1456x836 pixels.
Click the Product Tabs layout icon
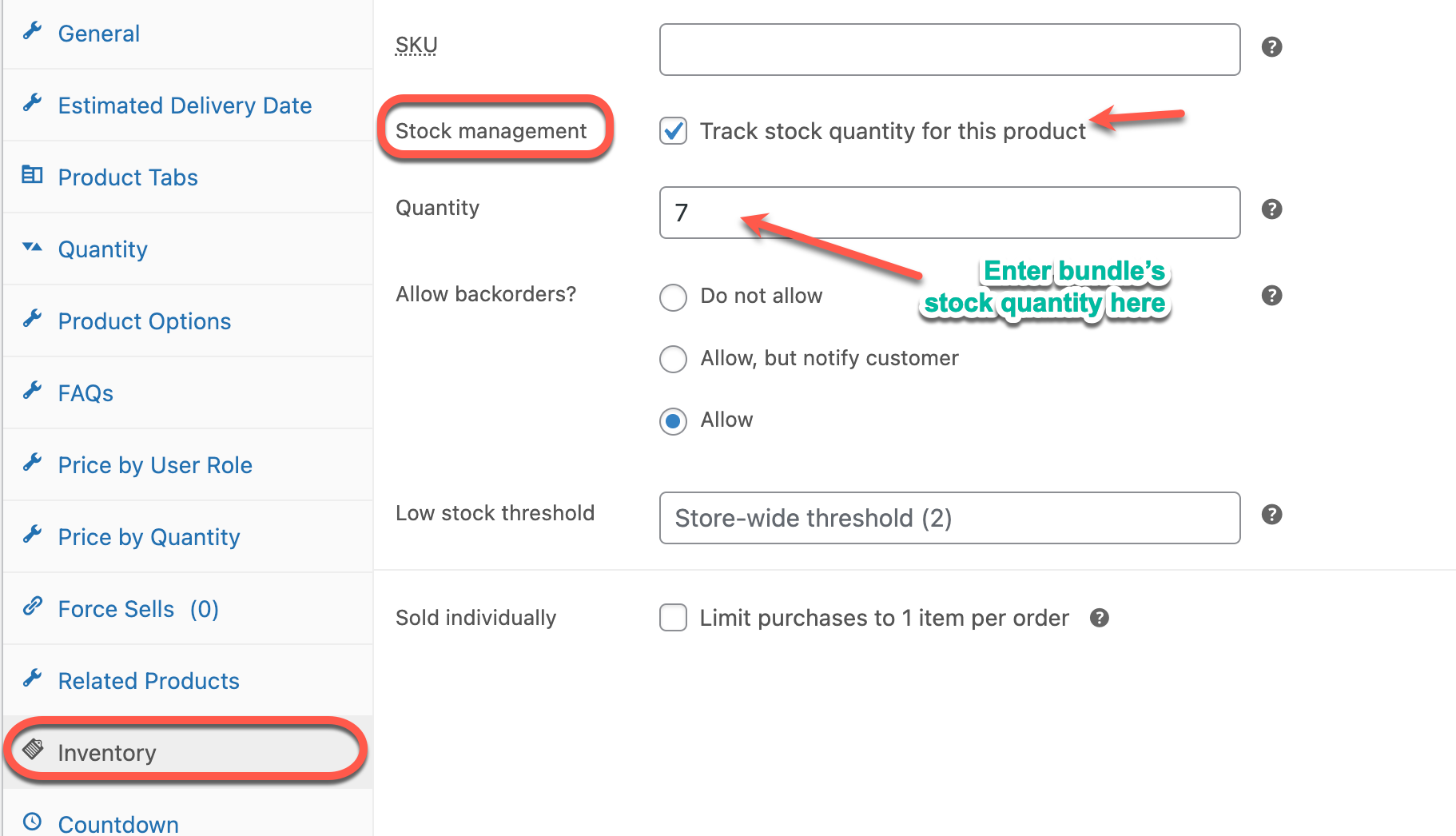click(33, 174)
